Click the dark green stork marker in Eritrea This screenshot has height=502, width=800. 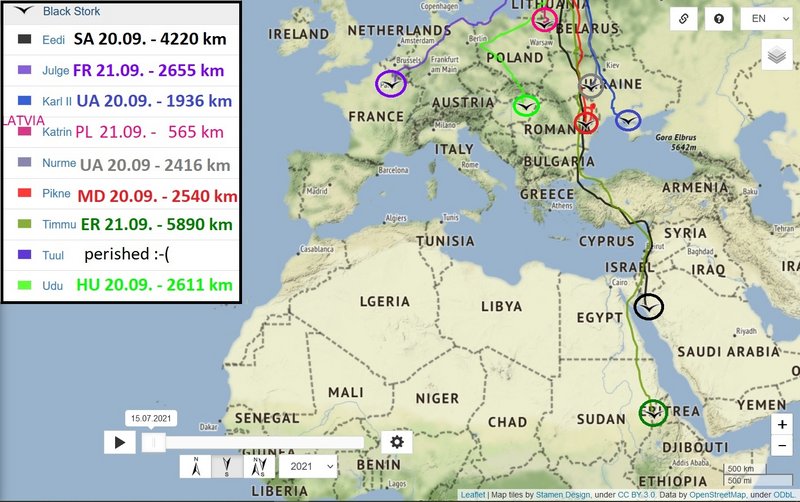tap(653, 413)
